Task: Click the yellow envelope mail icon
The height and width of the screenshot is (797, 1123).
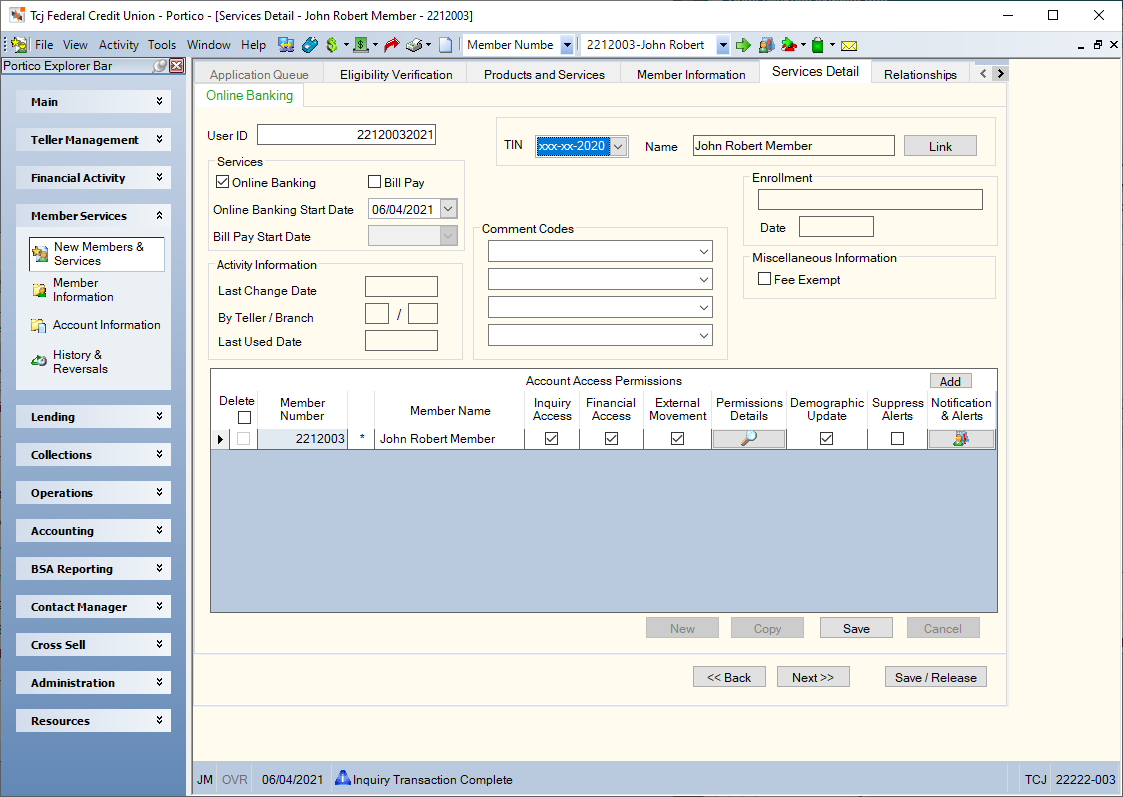Action: coord(849,46)
